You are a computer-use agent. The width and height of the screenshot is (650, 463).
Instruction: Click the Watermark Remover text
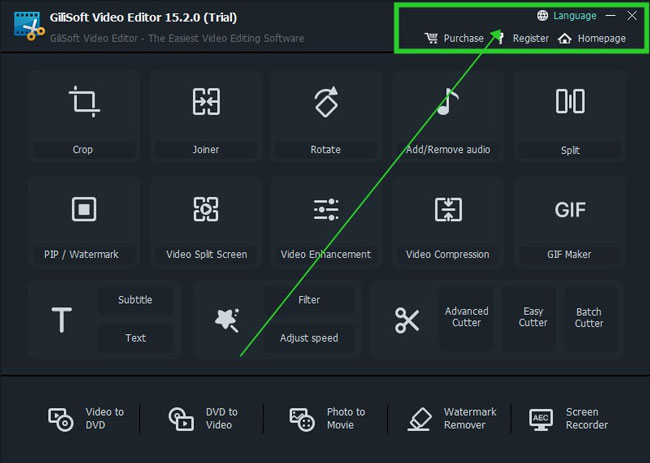470,418
